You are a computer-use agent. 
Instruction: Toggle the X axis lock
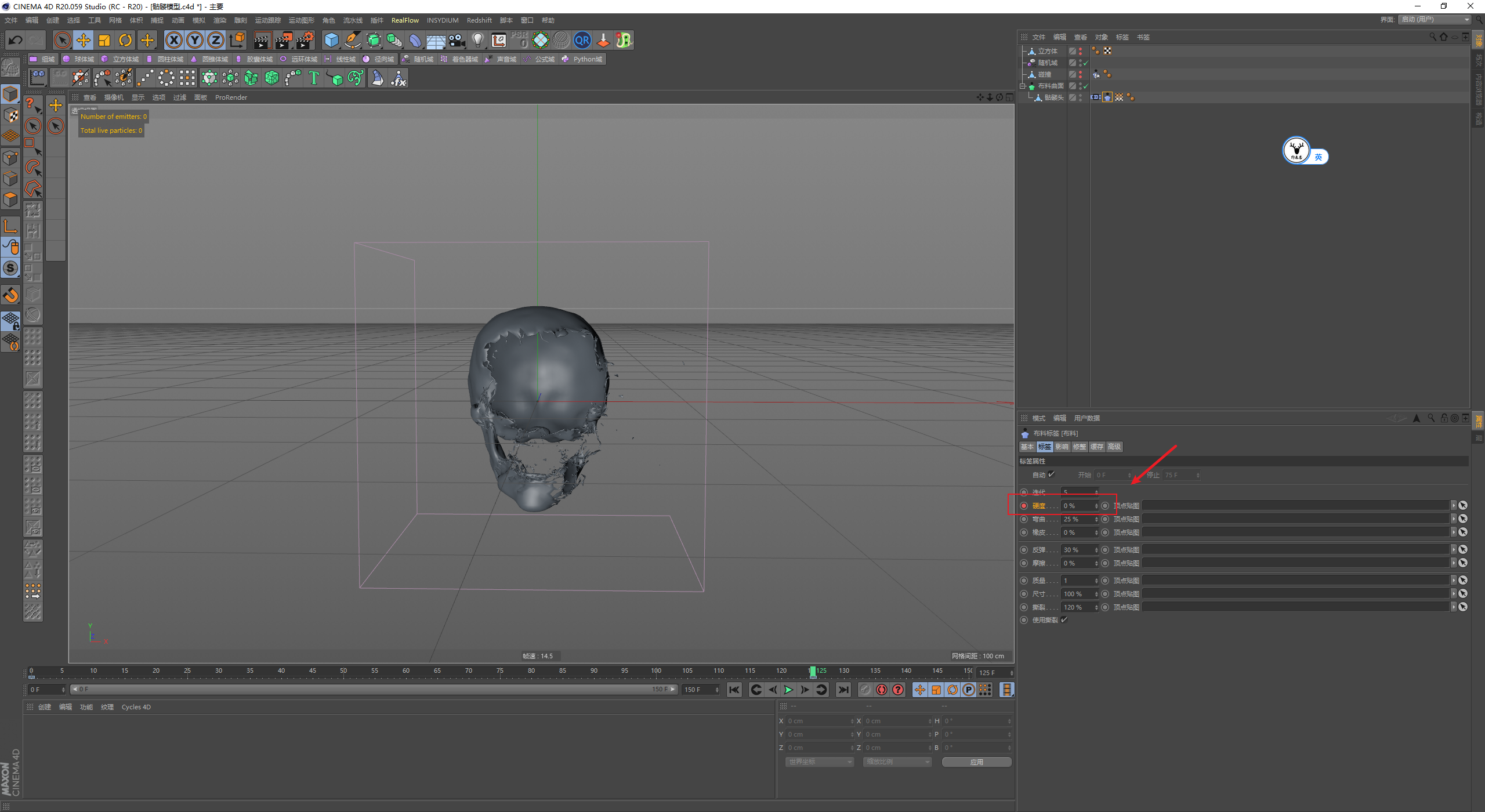coord(173,40)
